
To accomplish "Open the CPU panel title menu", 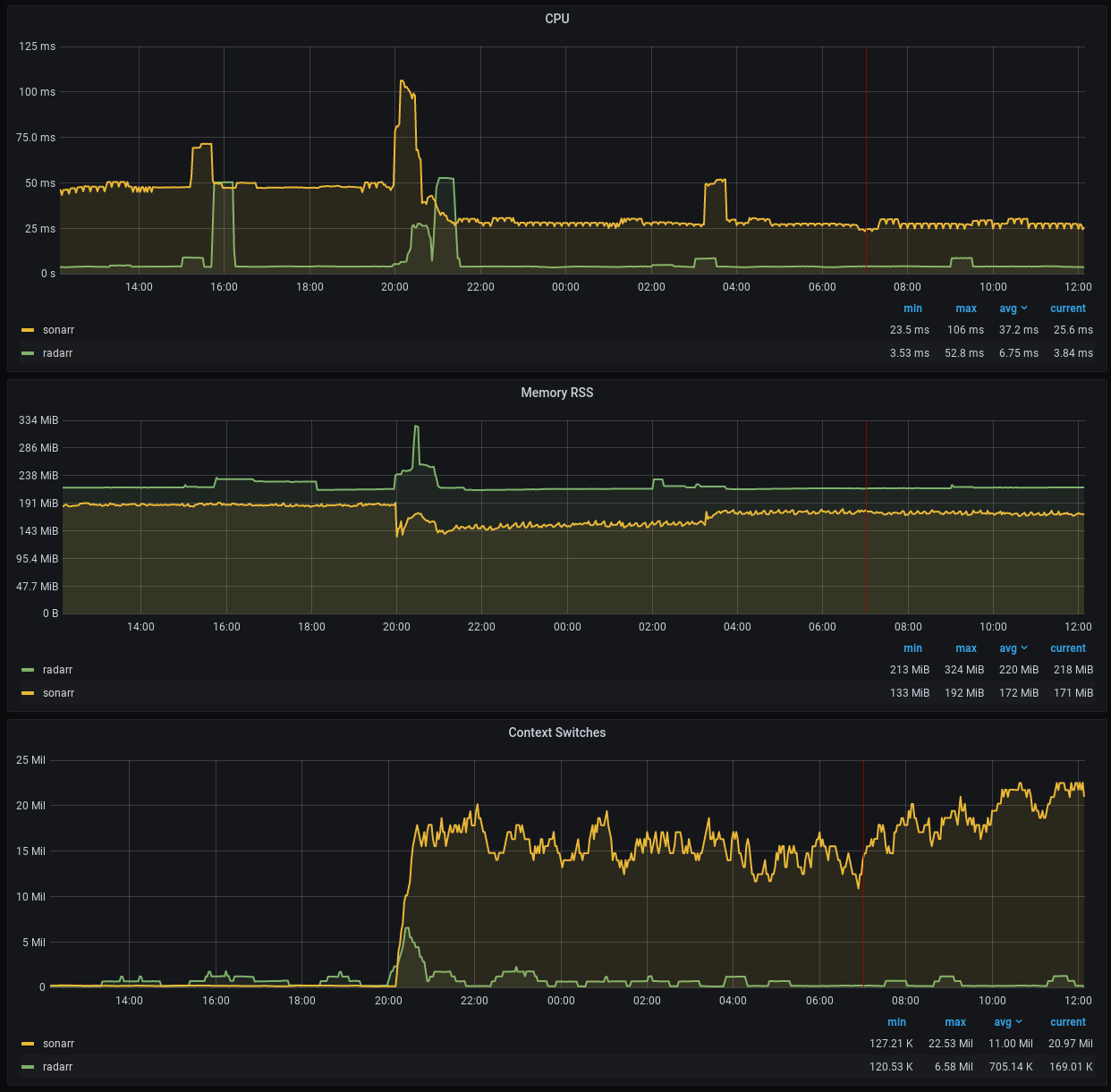I will [556, 19].
